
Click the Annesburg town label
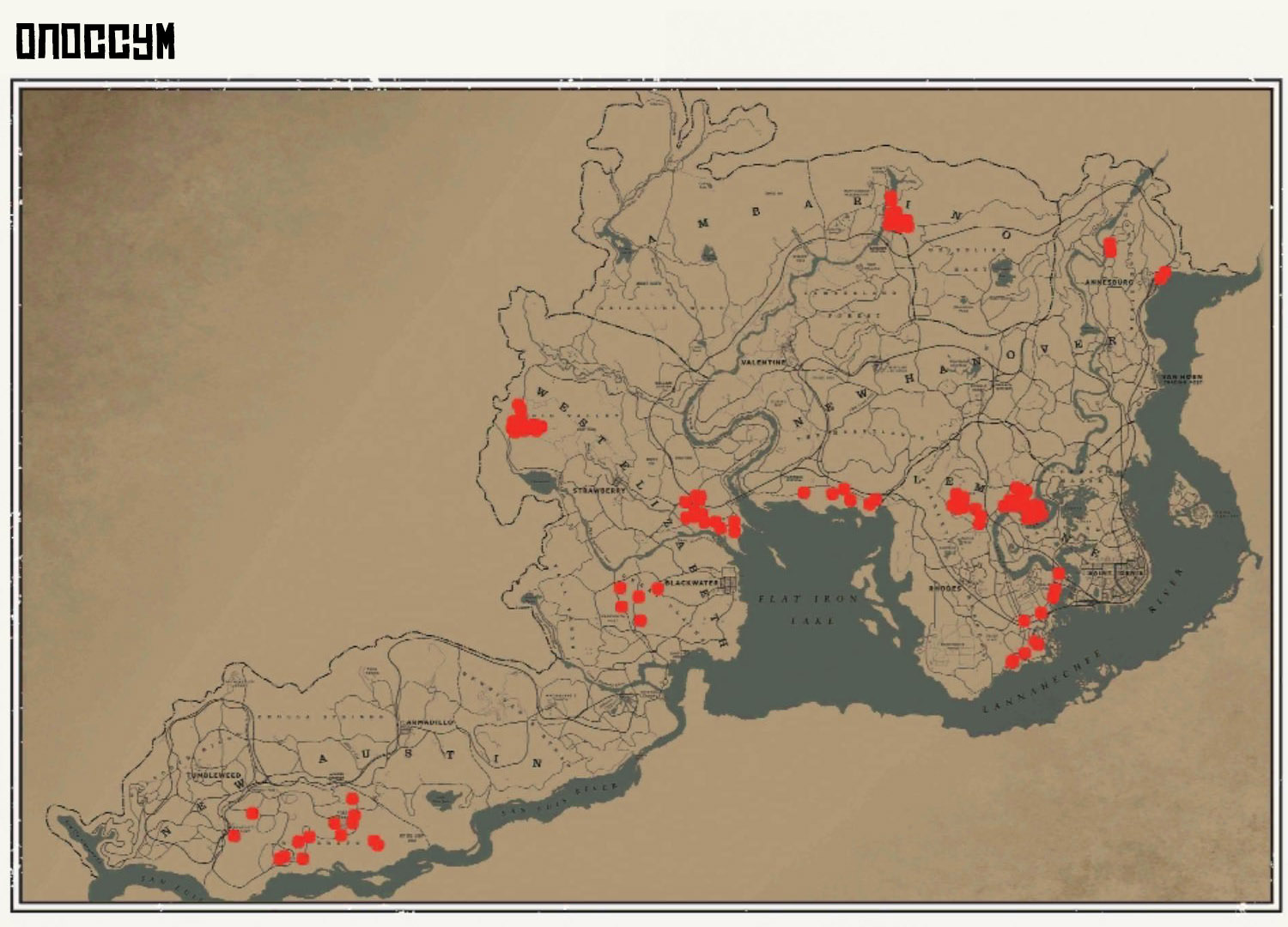pos(1109,282)
